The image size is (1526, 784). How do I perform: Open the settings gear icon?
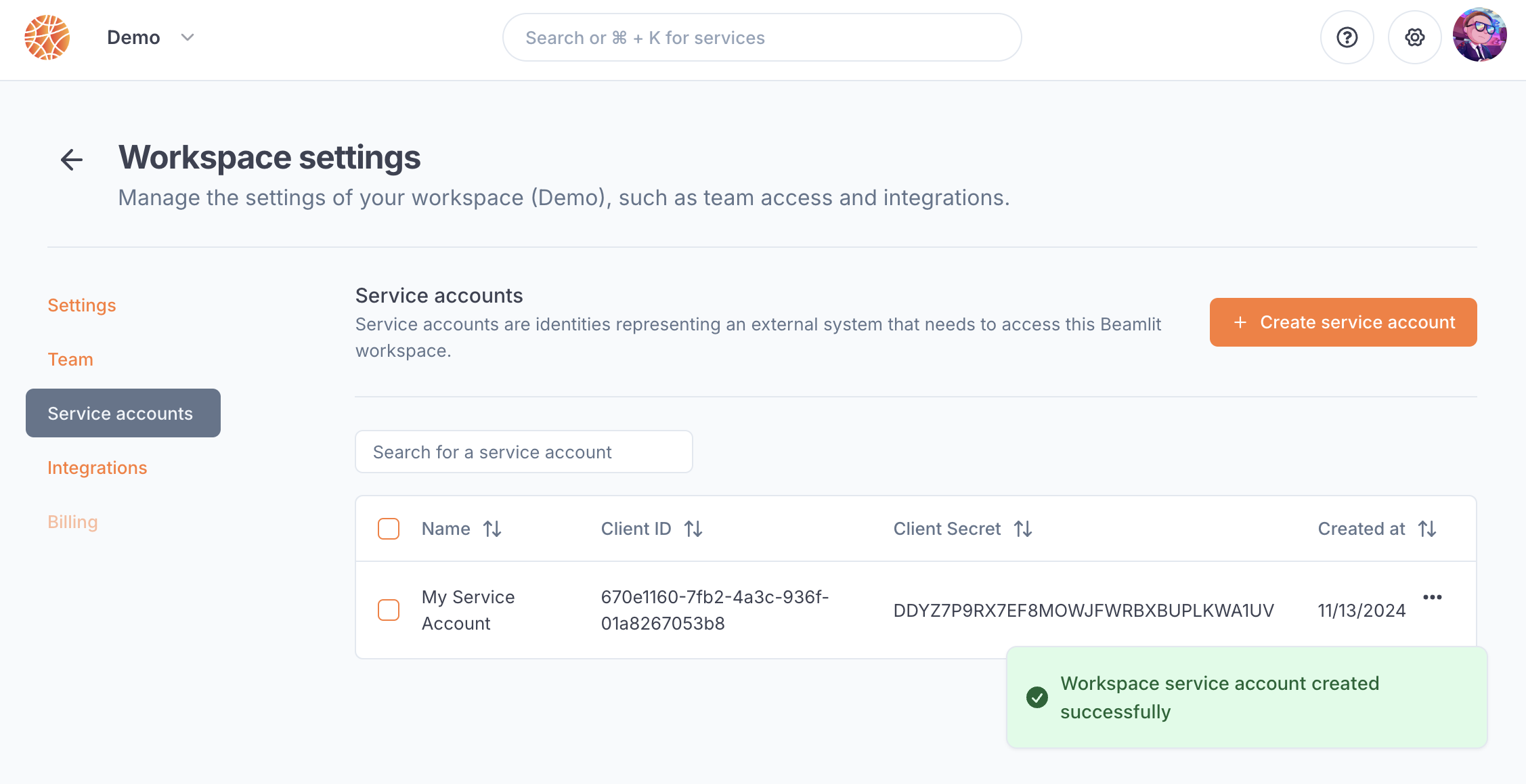pyautogui.click(x=1414, y=37)
